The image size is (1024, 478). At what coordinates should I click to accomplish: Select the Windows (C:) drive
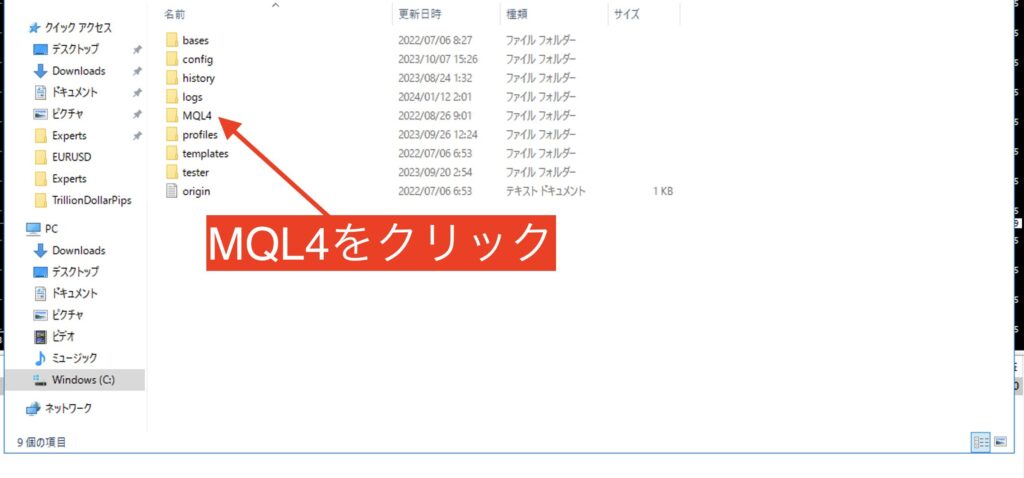pos(84,379)
